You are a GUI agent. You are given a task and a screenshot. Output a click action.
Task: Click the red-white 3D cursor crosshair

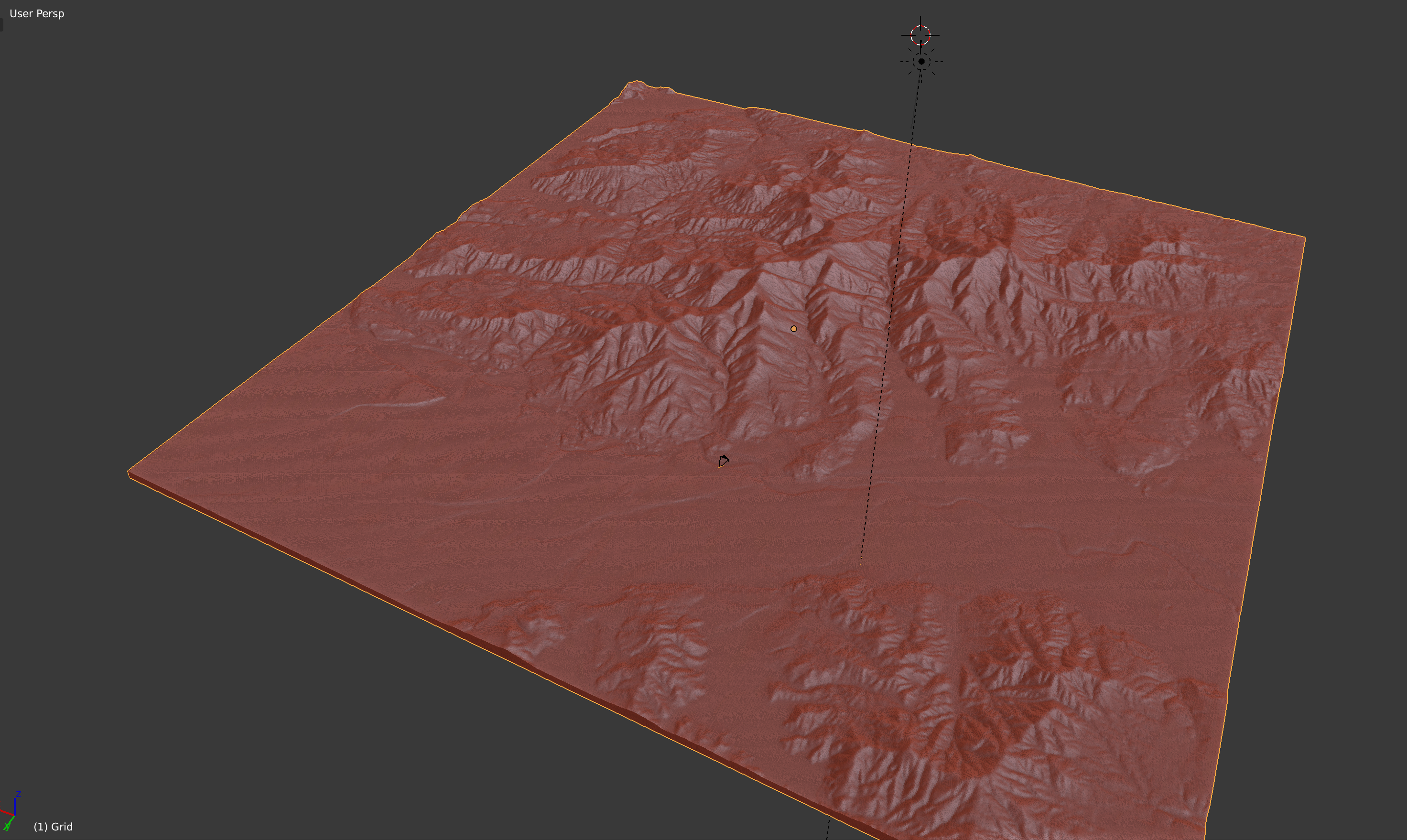(920, 35)
